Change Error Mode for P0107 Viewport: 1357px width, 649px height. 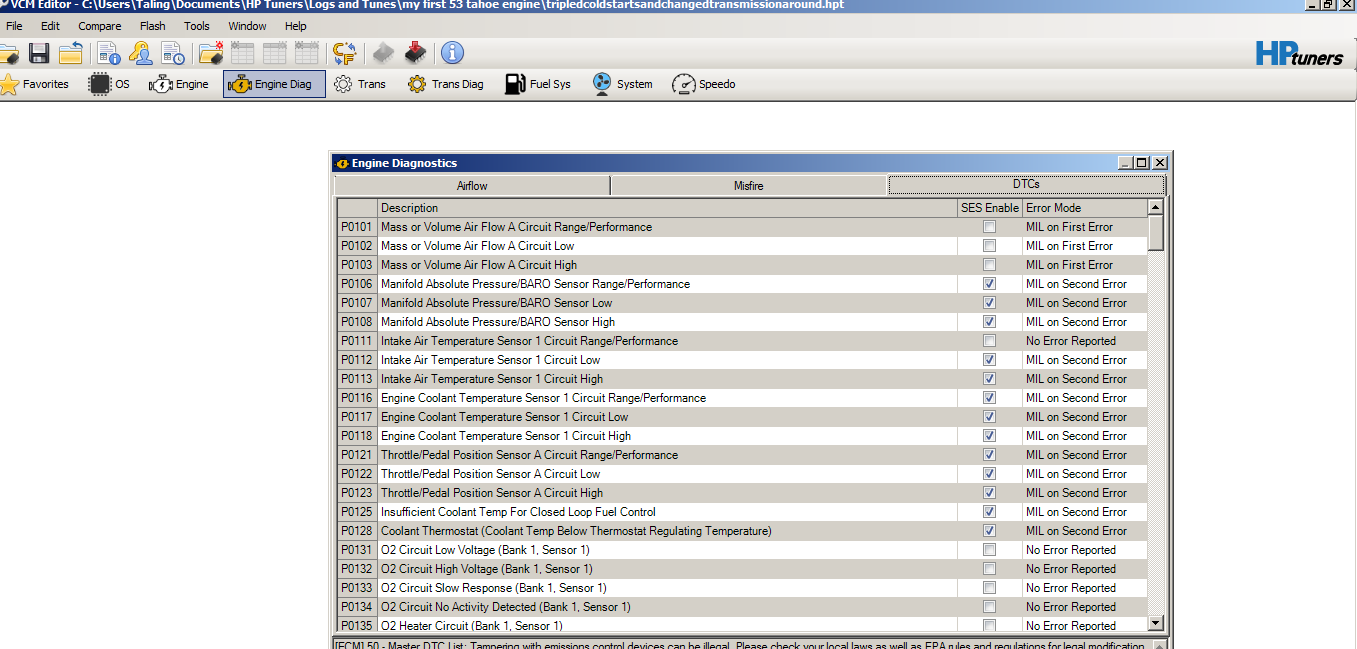(x=1084, y=303)
